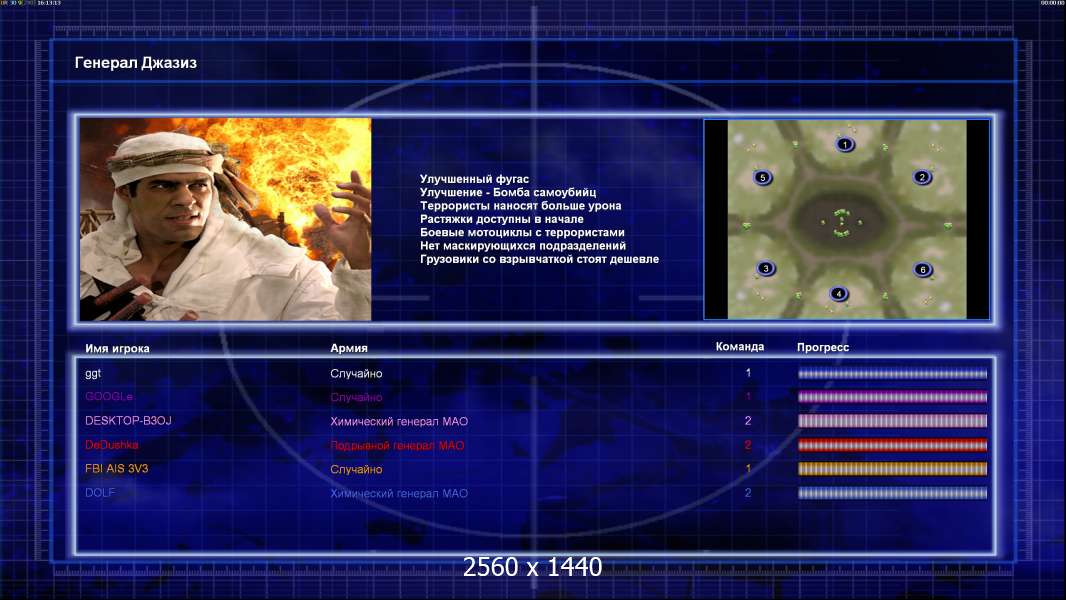
Task: Click 'Химический генерал МАО' in the DESKTOP-B3OJ row
Action: point(399,421)
